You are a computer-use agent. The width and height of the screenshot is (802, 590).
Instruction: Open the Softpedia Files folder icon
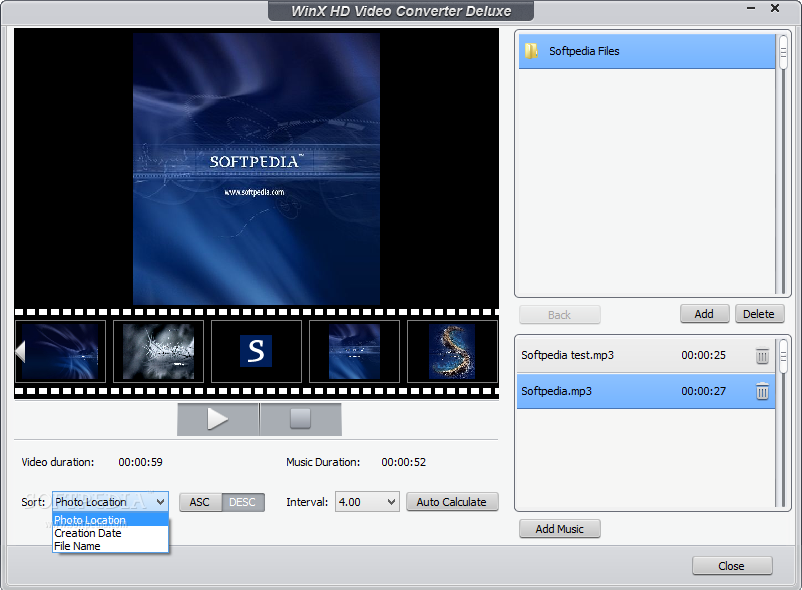tap(531, 51)
